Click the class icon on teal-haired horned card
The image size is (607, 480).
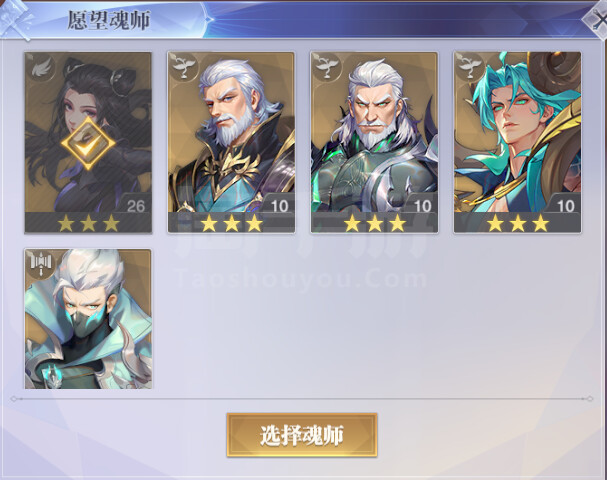coord(468,67)
